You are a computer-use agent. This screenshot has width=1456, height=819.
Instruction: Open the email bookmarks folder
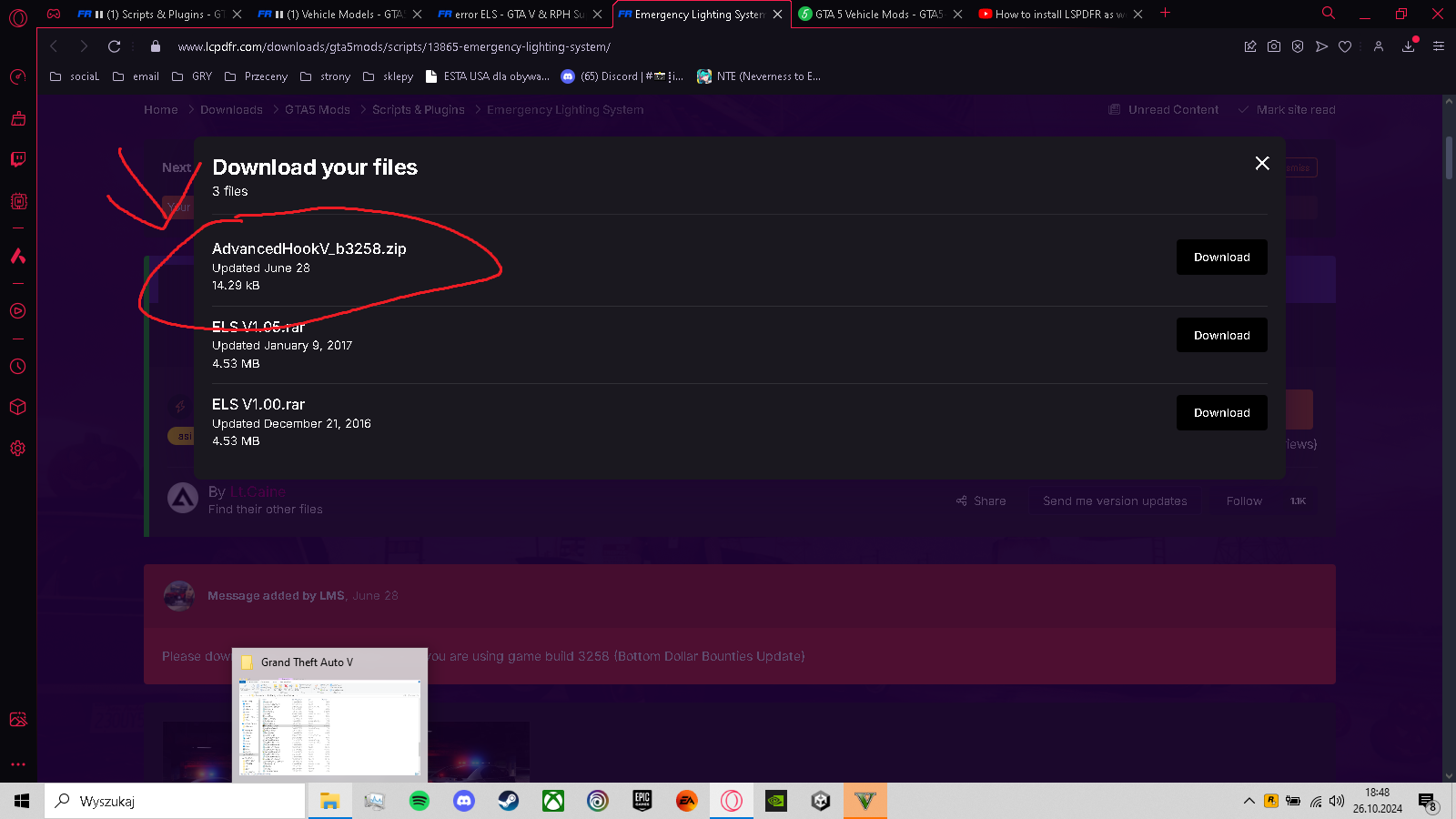pos(136,76)
